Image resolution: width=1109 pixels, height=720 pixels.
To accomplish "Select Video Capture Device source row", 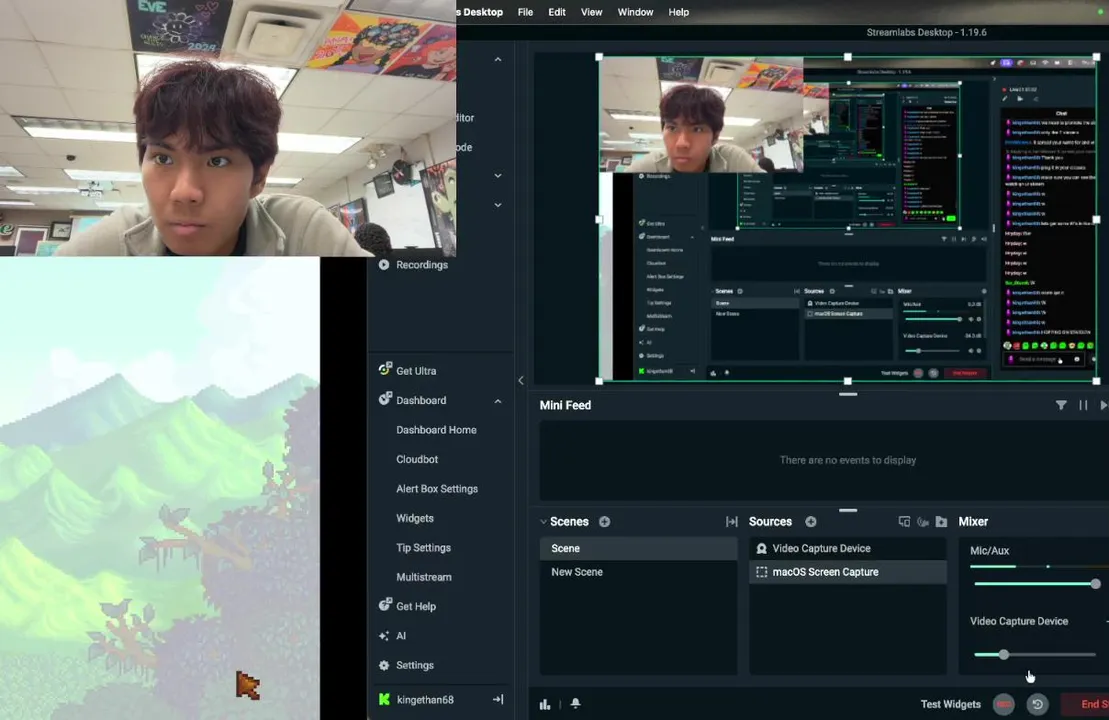I will (847, 548).
